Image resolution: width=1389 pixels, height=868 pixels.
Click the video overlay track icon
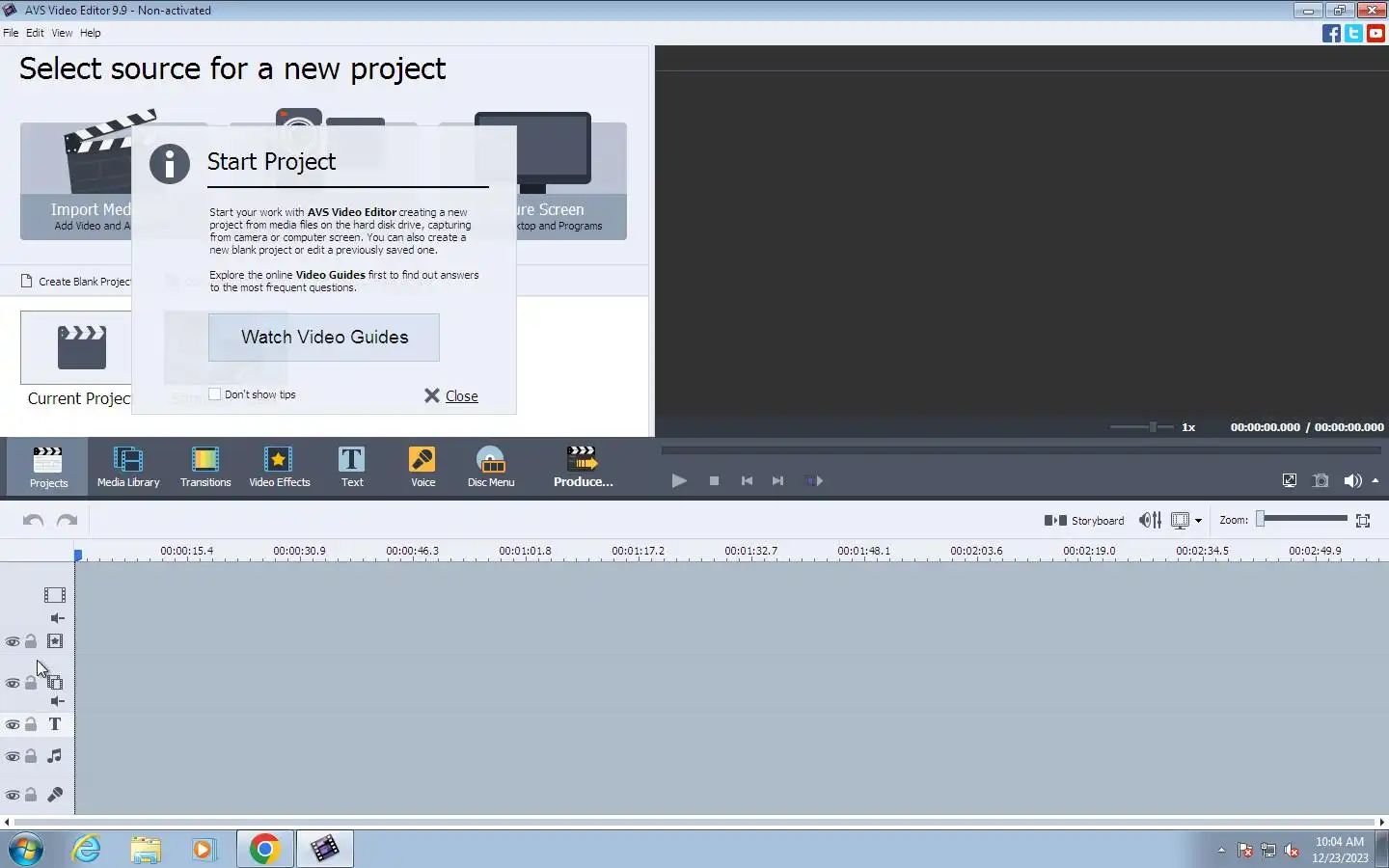coord(55,683)
